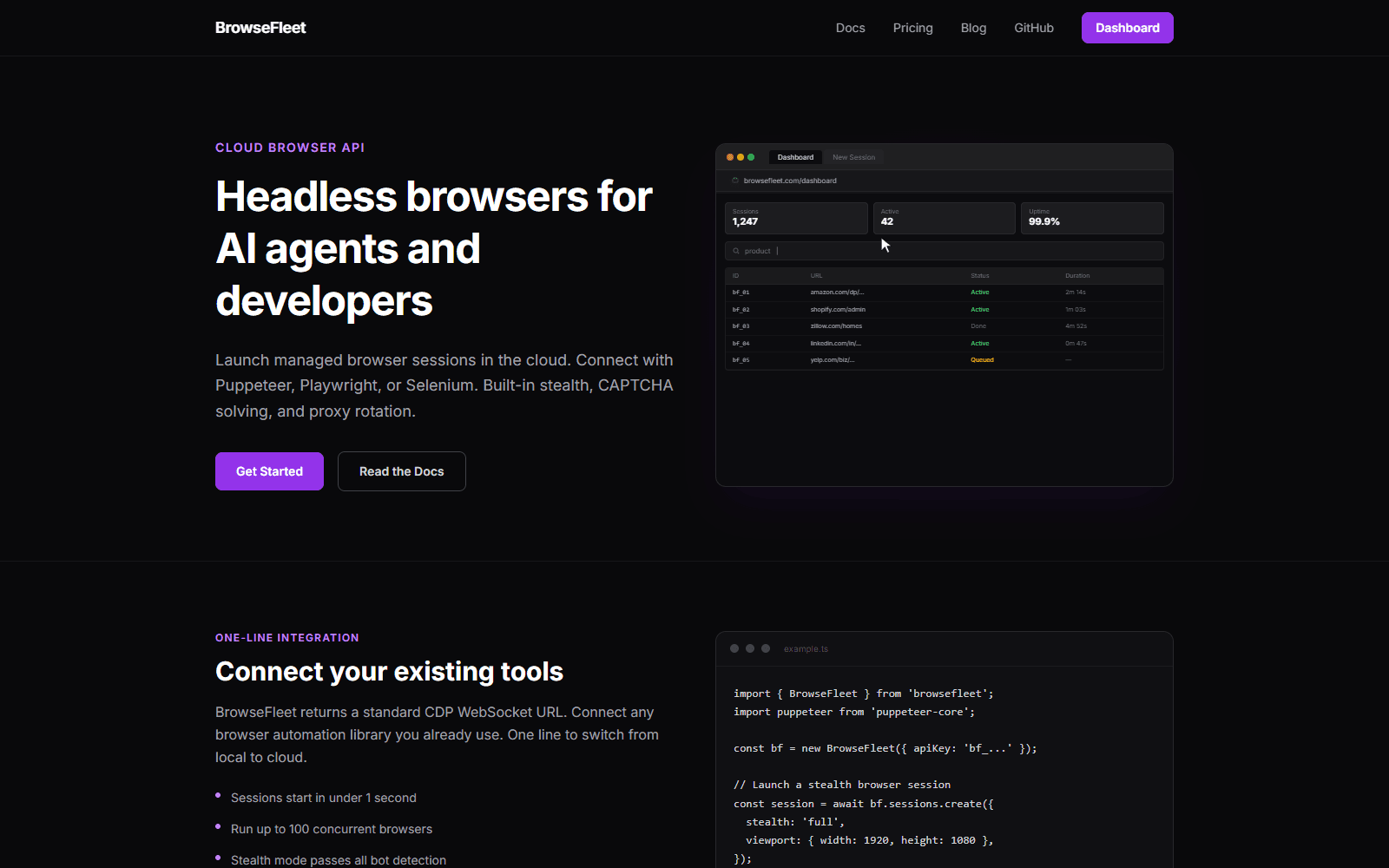1389x868 pixels.
Task: Switch to the New Session tab
Action: pos(853,157)
